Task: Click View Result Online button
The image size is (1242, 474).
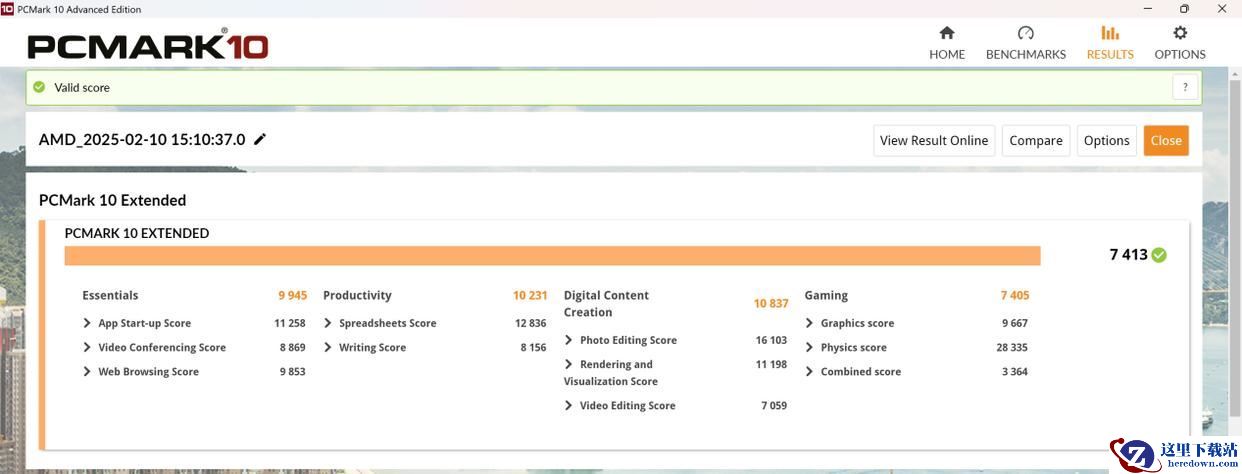Action: pyautogui.click(x=934, y=140)
